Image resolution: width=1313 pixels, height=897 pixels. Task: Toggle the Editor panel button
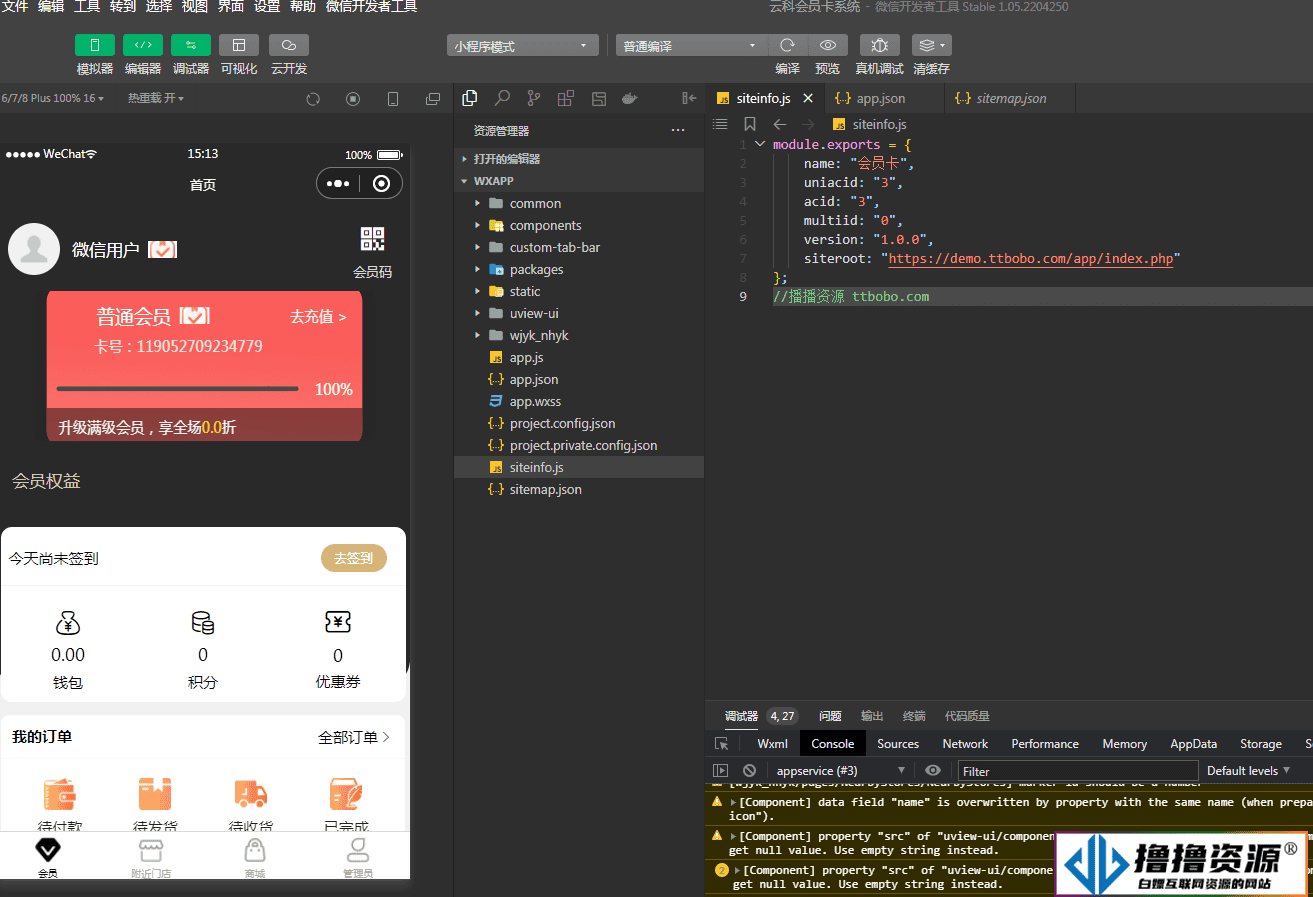click(x=143, y=45)
